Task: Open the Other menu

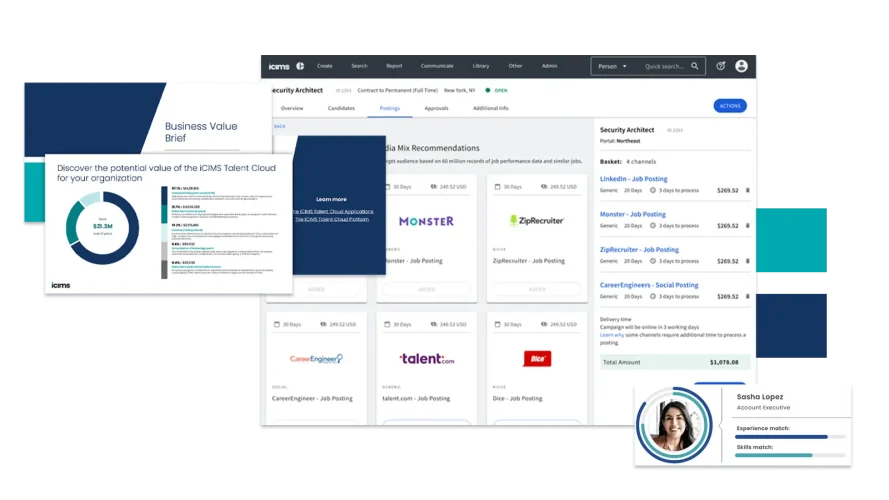Action: 515,66
